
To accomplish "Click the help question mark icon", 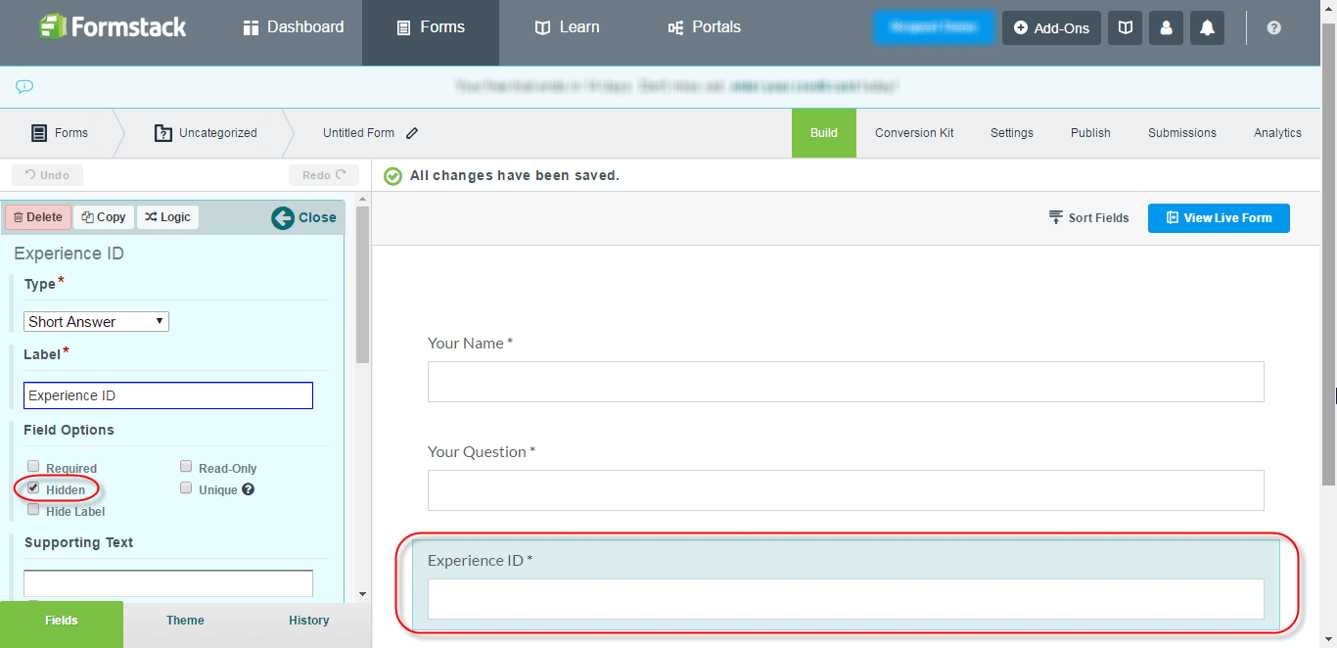I will click(x=1274, y=28).
